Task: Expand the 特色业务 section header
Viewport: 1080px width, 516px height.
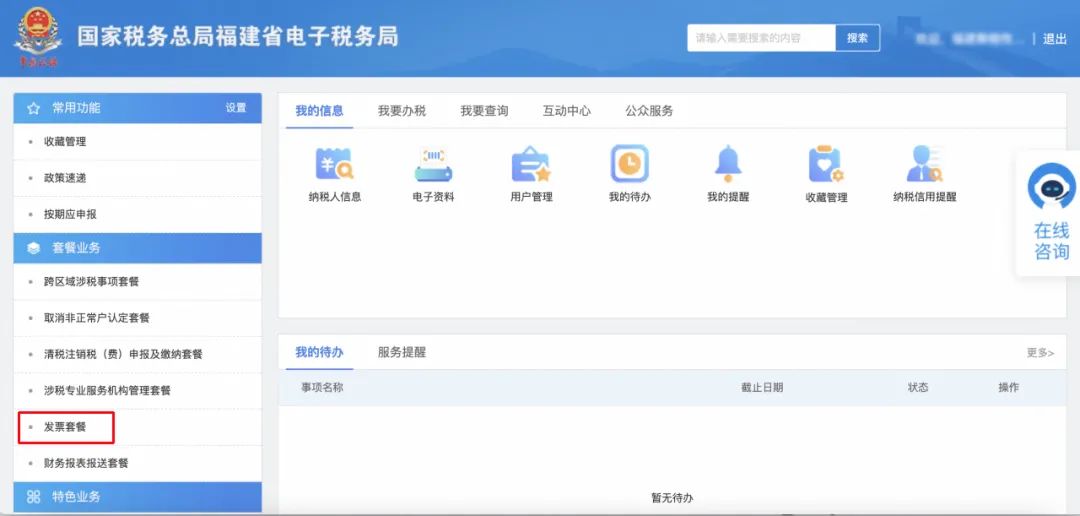Action: [x=138, y=497]
